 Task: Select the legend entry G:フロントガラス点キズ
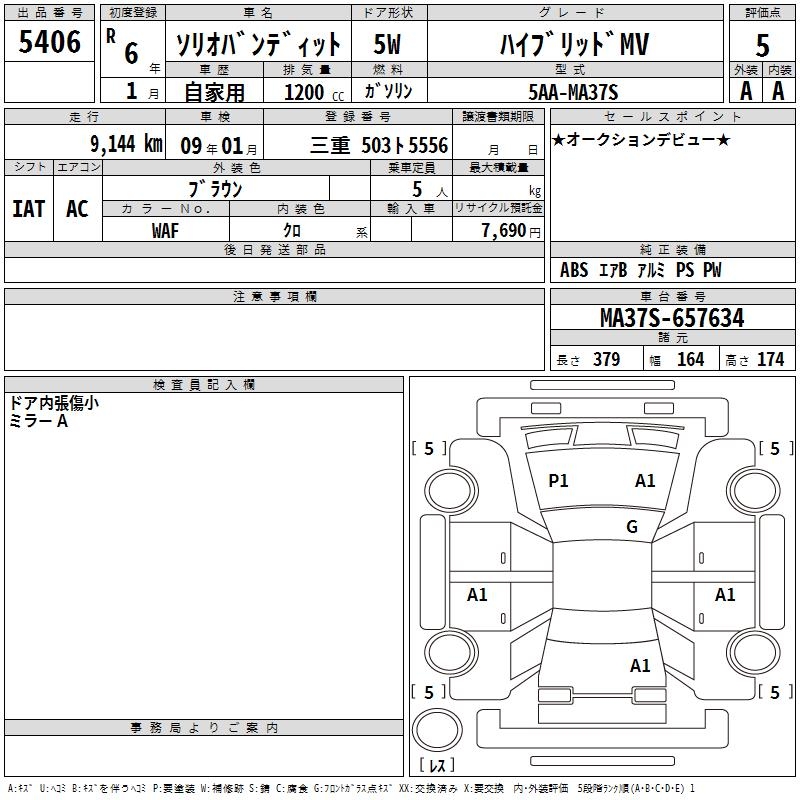[353, 789]
